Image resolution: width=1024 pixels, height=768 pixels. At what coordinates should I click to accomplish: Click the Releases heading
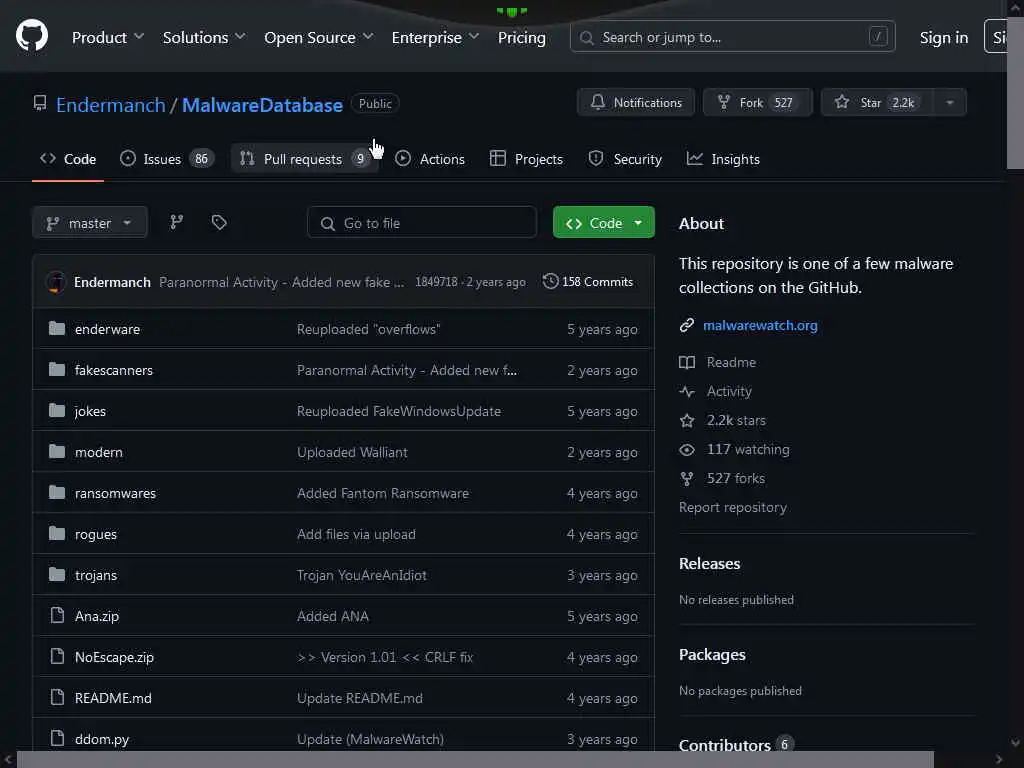click(x=709, y=564)
